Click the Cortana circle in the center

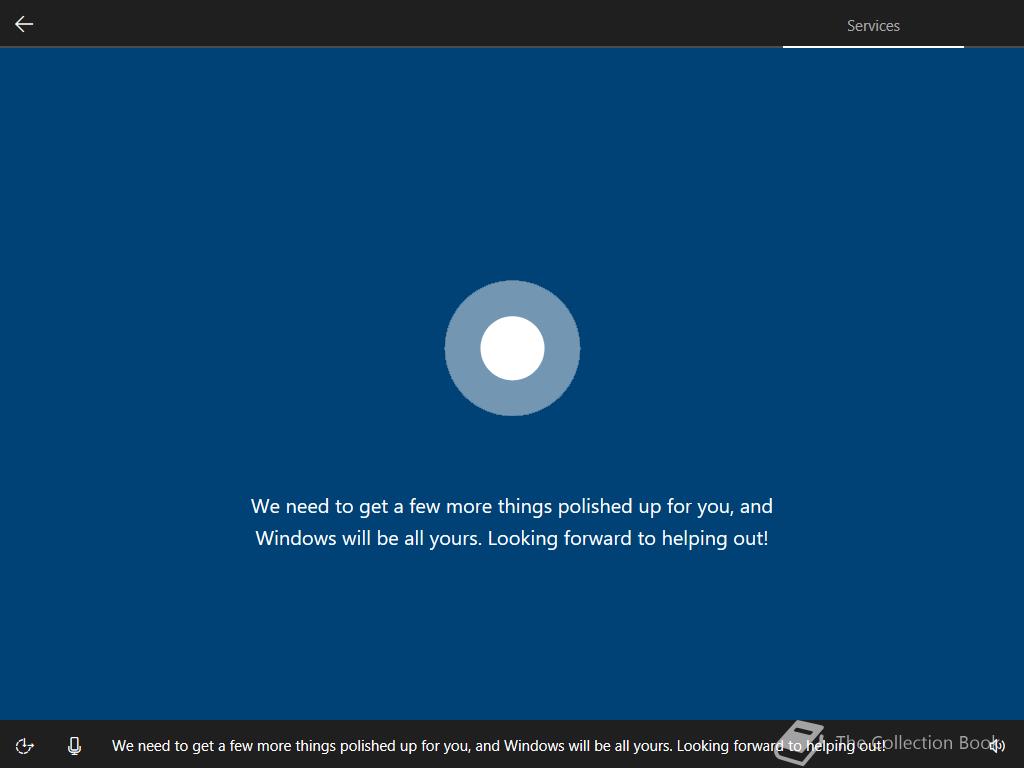512,348
